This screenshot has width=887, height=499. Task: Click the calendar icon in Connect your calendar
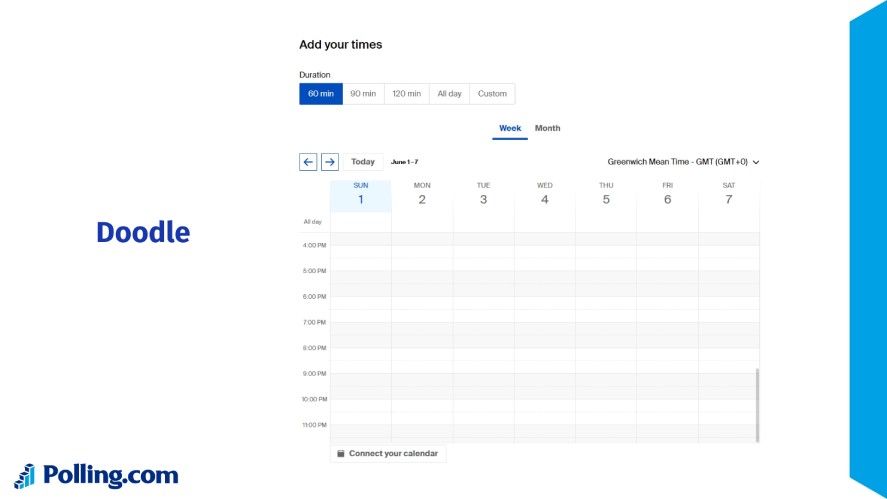click(x=341, y=454)
